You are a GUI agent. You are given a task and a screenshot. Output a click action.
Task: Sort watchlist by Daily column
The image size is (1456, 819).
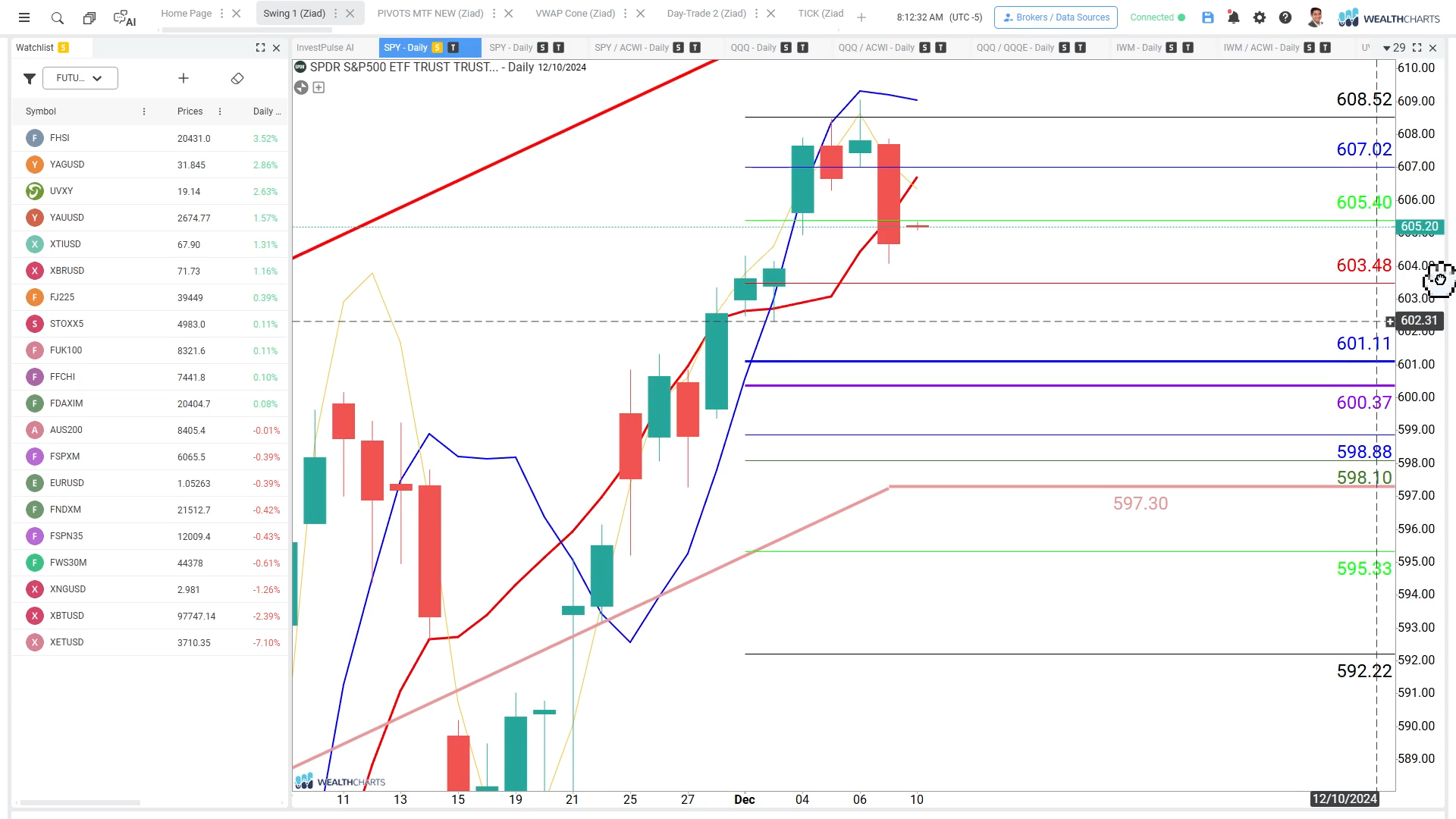coord(266,111)
